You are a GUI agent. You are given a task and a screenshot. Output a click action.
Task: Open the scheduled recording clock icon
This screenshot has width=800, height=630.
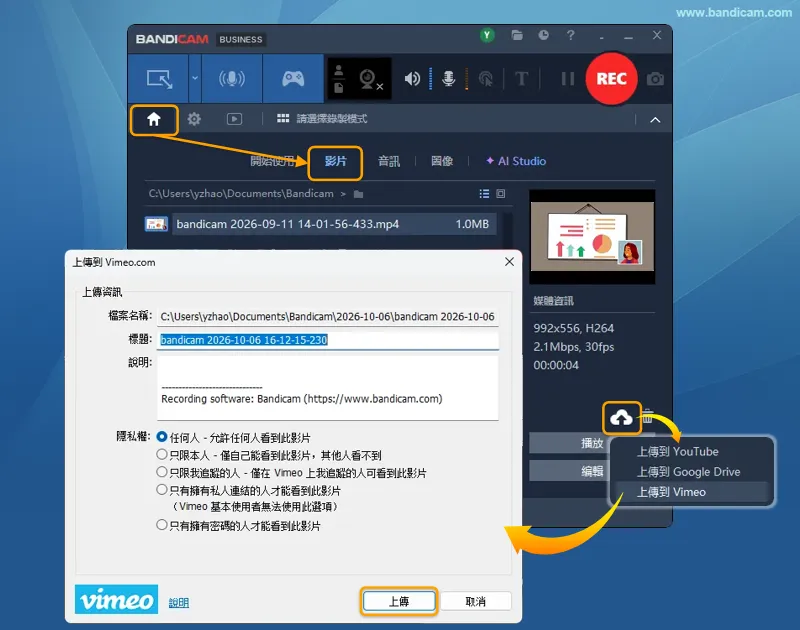coord(543,35)
